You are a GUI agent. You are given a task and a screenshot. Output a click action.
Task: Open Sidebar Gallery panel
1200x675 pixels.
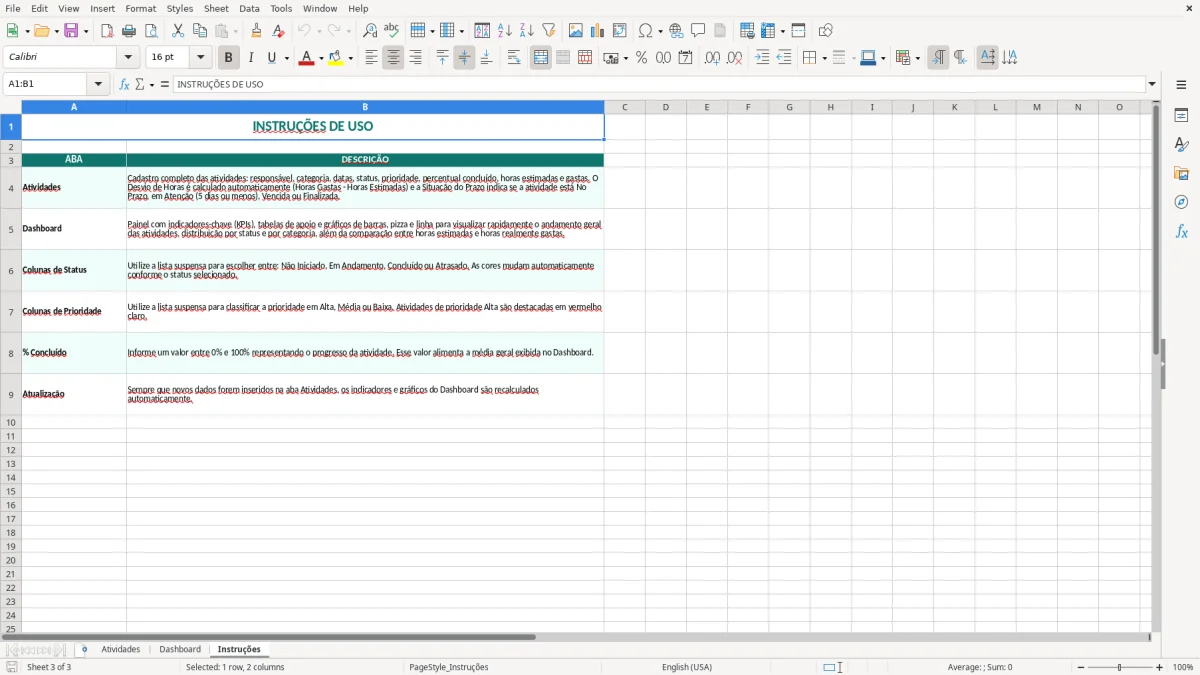1181,173
